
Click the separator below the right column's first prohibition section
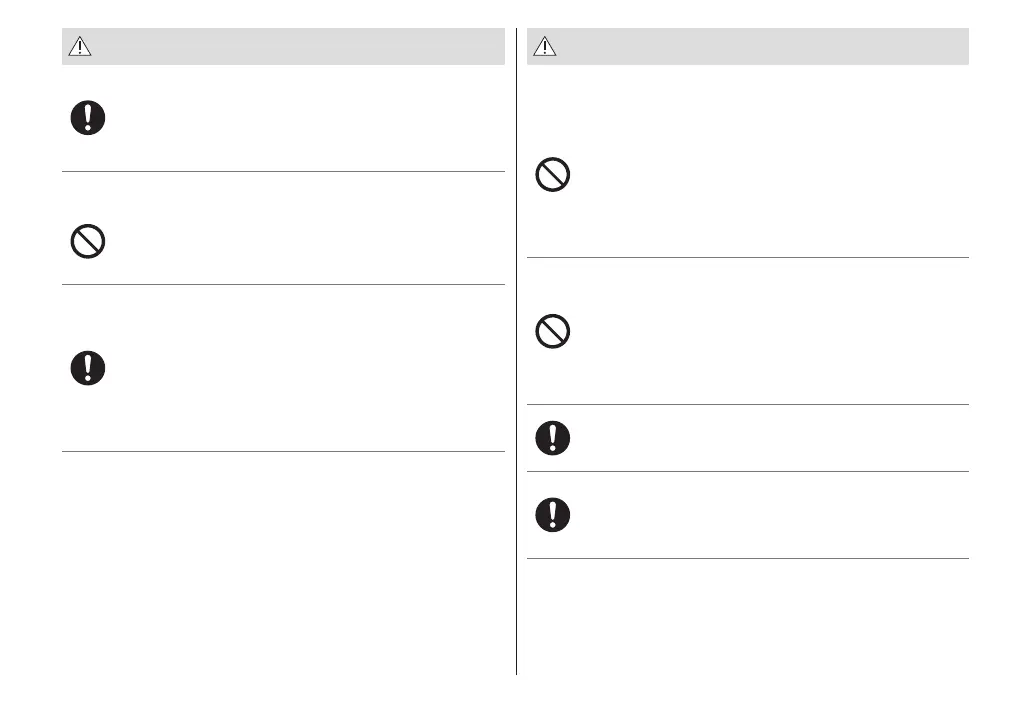[747, 257]
